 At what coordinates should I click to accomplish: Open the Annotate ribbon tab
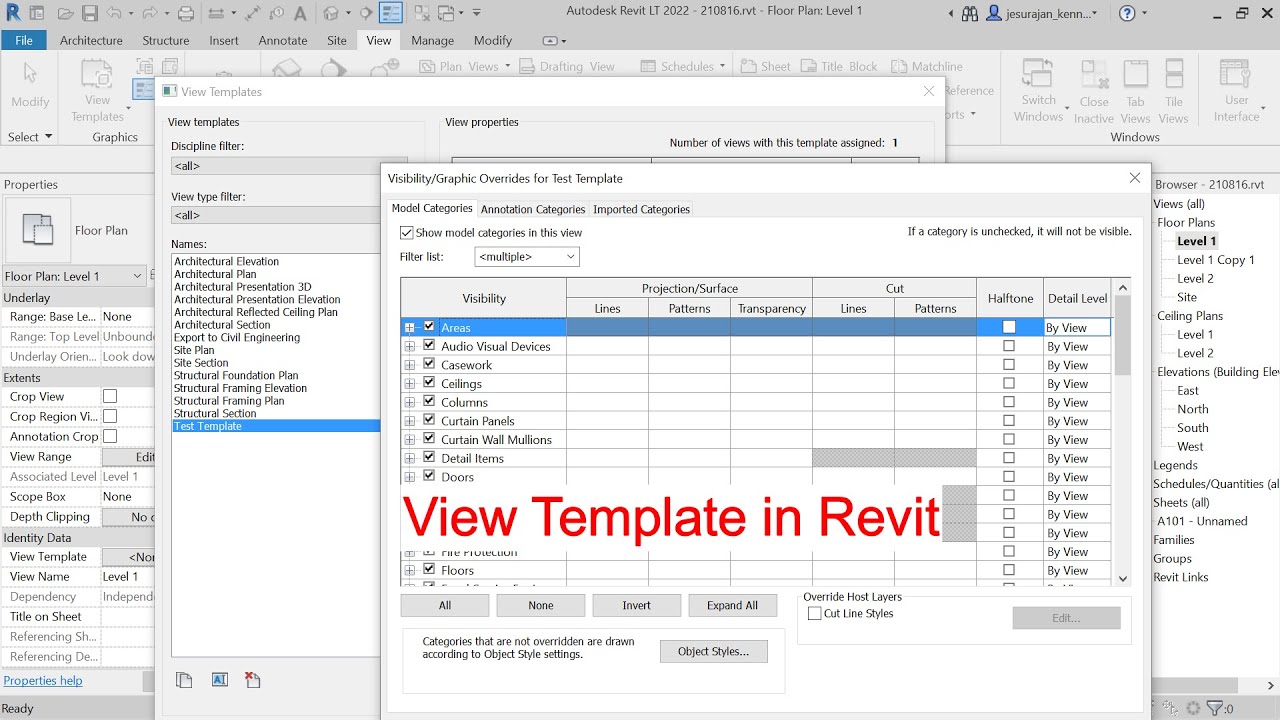point(283,40)
